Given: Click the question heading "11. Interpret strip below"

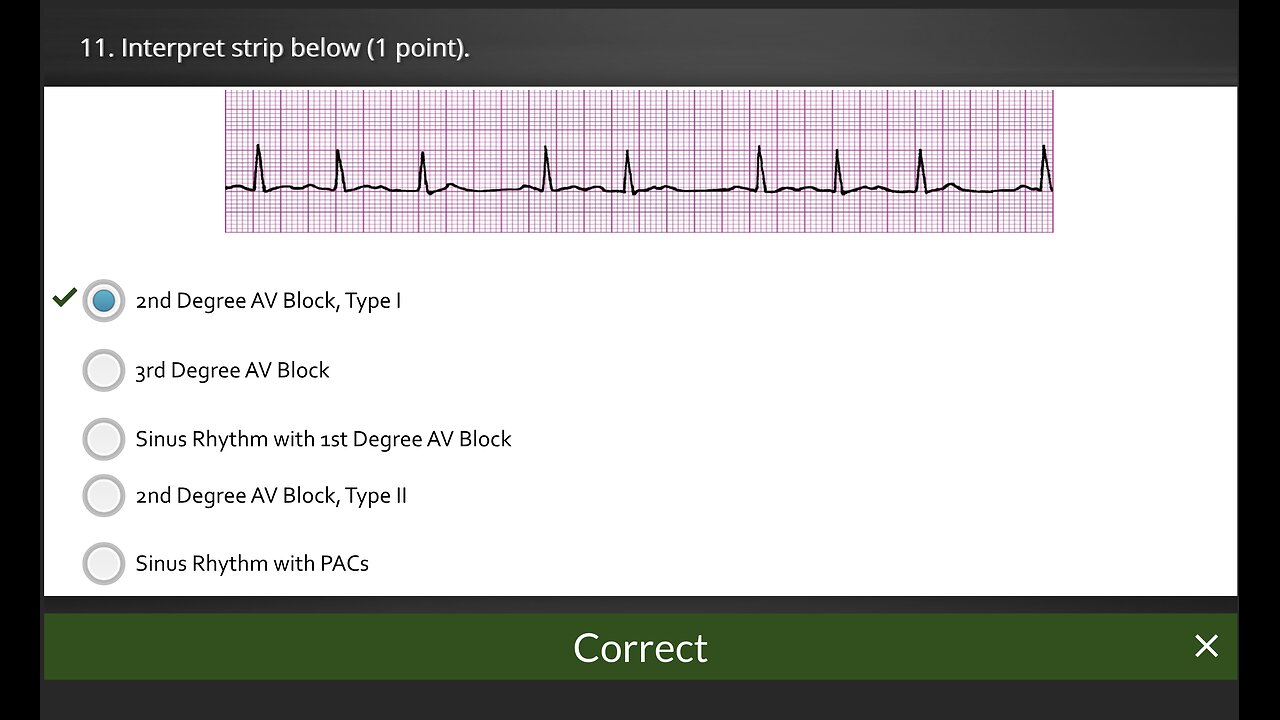Looking at the screenshot, I should click(x=220, y=48).
